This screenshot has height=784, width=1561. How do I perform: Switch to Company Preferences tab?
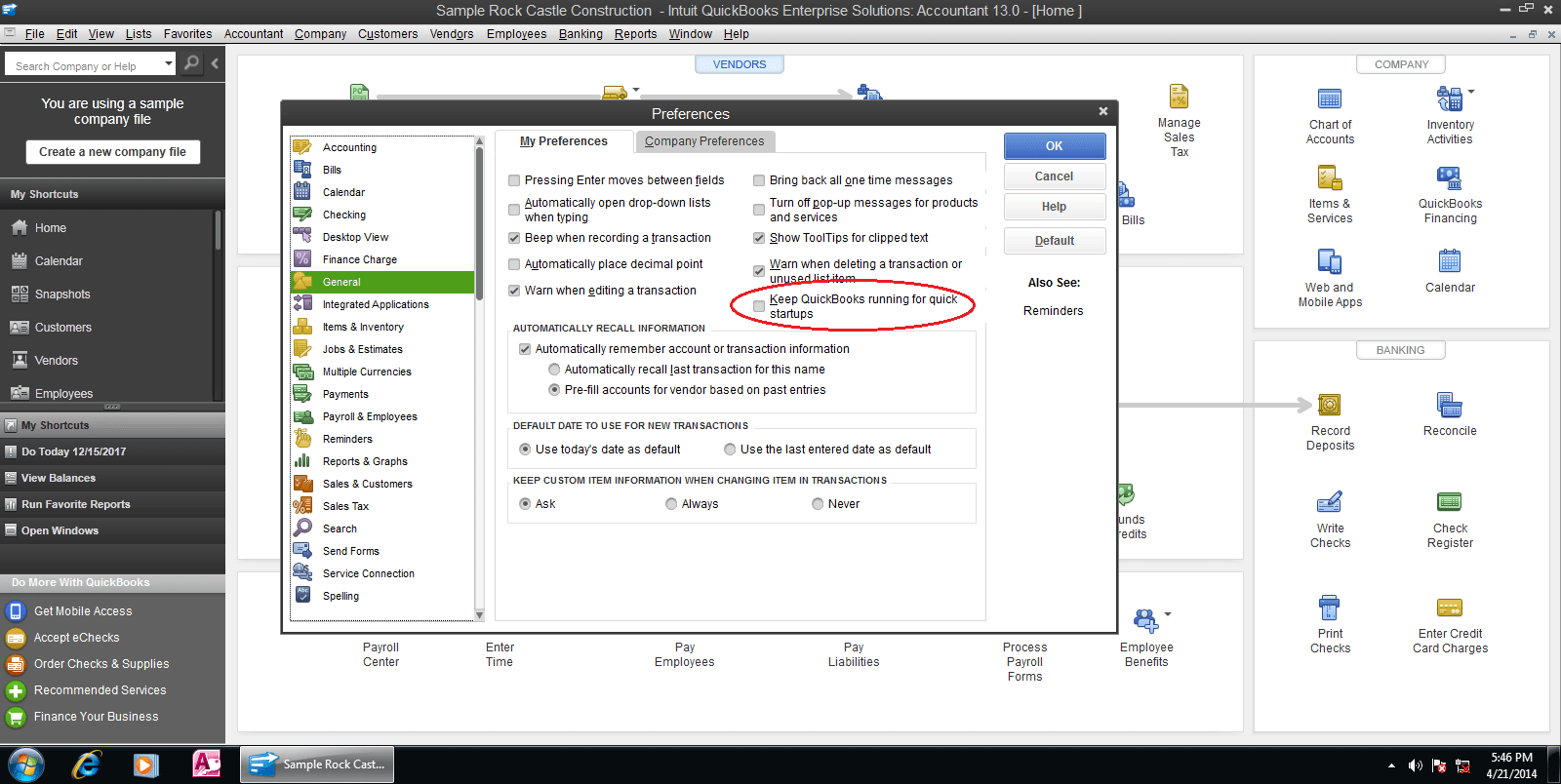704,141
